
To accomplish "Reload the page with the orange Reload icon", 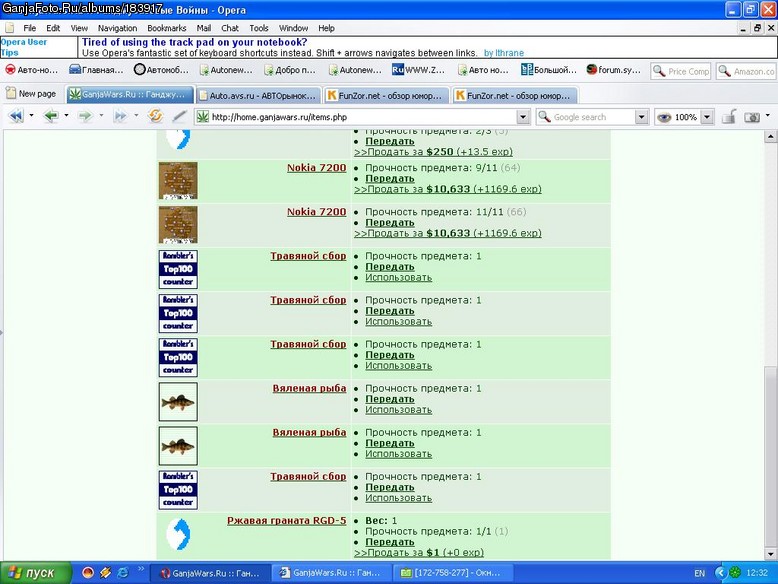I will 155,116.
